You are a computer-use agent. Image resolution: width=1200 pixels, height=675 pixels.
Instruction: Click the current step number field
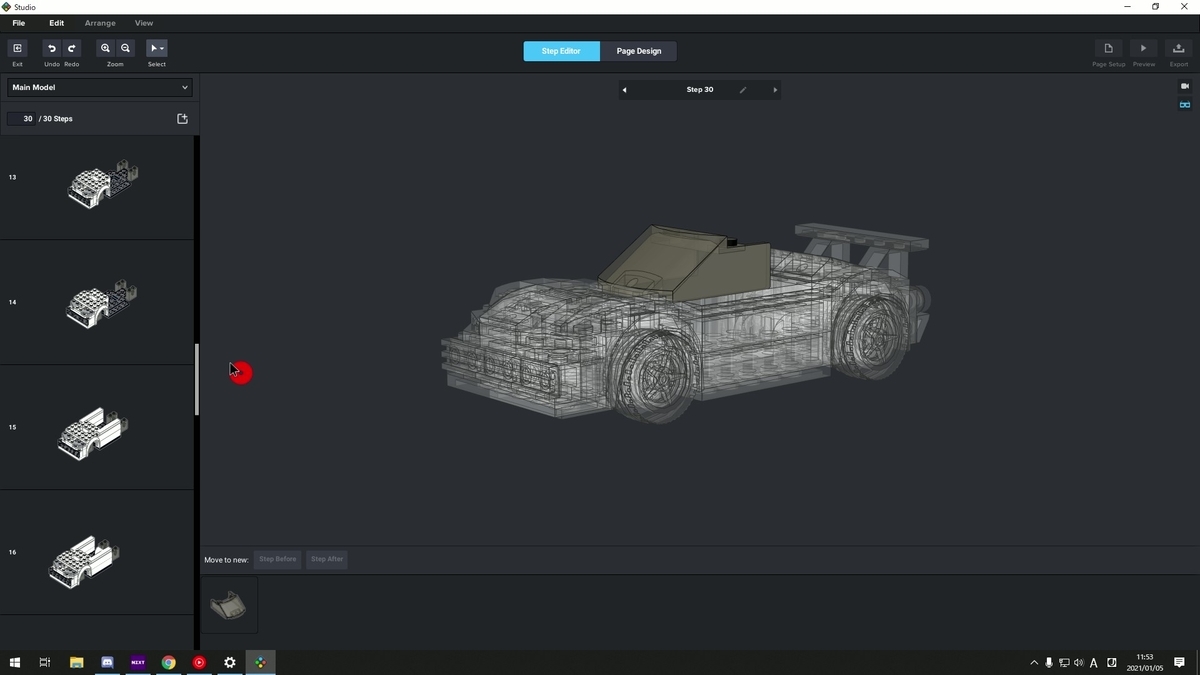pyautogui.click(x=21, y=119)
